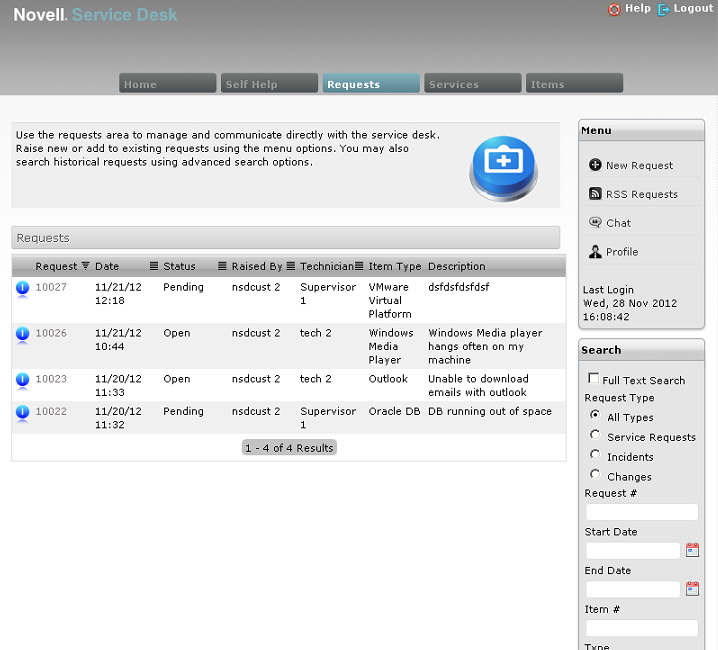
Task: Click the Profile person icon
Action: coord(595,251)
